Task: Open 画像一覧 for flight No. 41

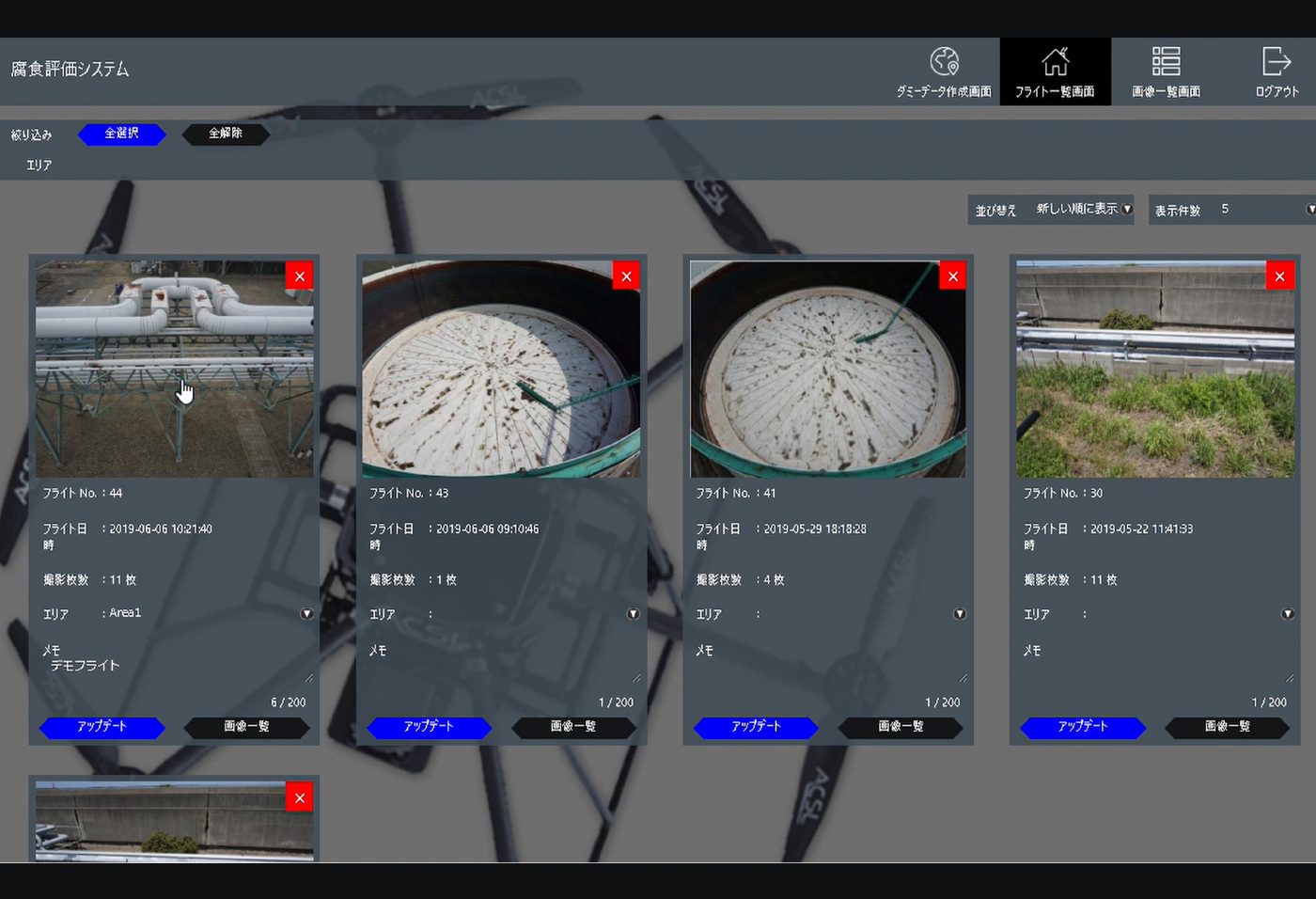Action: tap(901, 727)
